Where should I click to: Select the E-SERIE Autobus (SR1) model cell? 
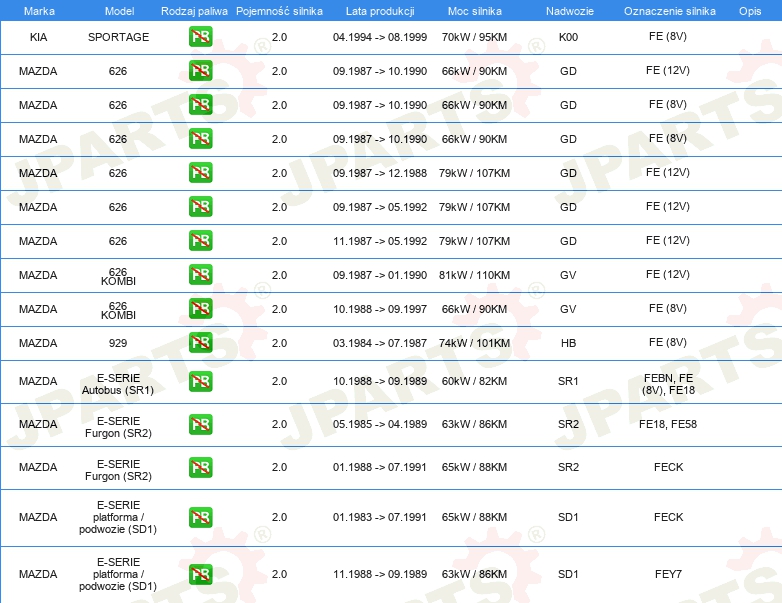118,384
